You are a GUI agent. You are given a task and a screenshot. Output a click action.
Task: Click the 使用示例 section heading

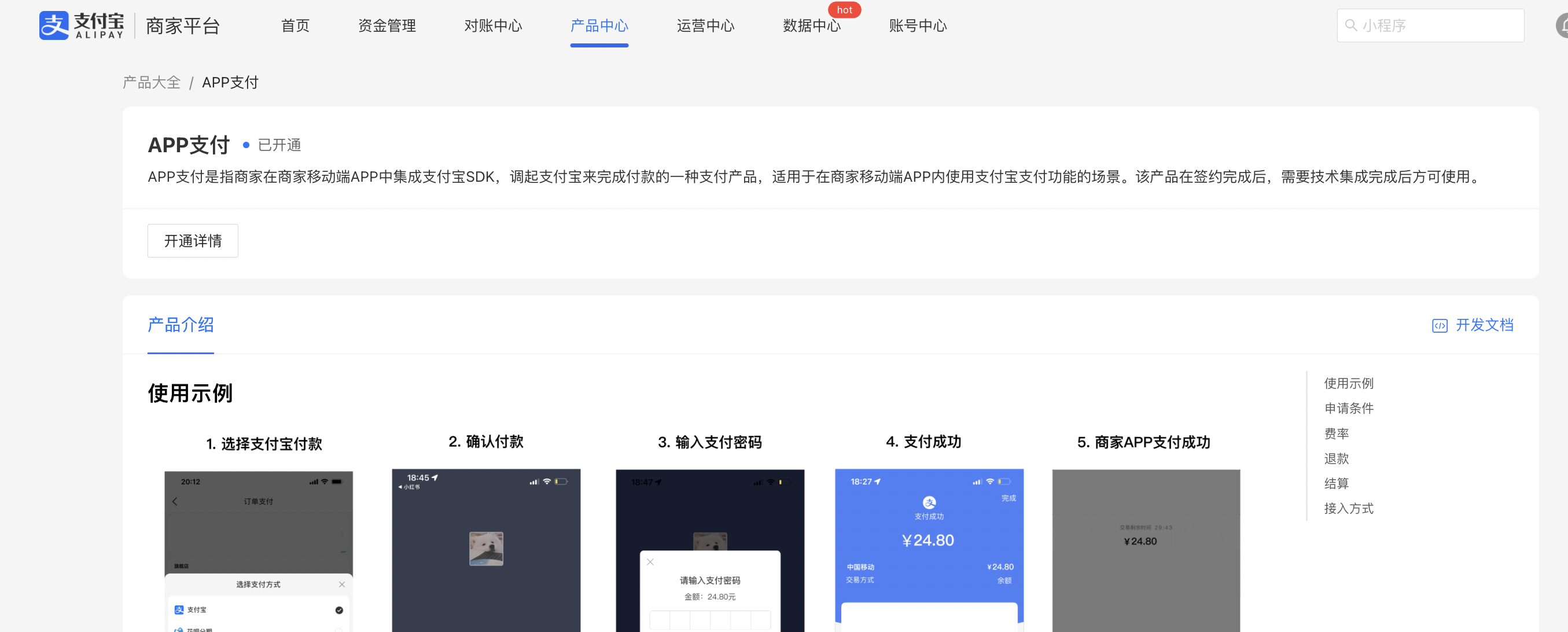click(x=190, y=394)
